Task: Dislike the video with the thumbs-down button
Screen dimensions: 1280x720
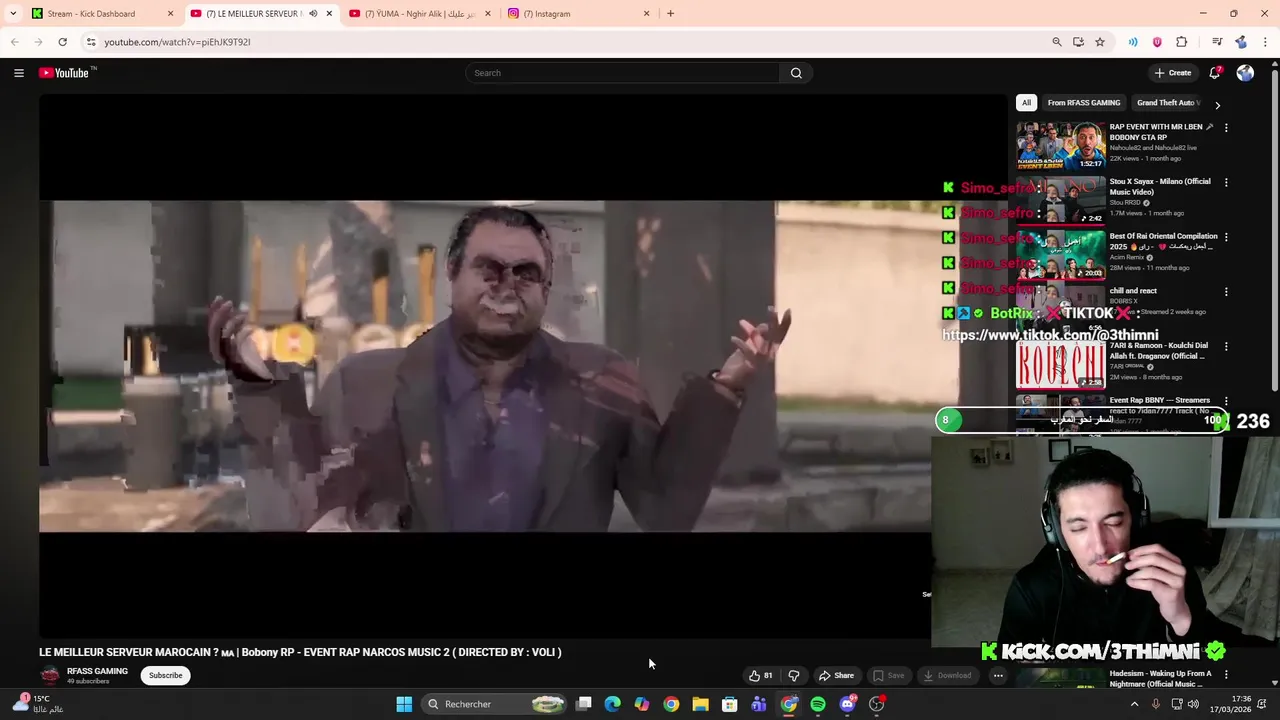Action: click(794, 676)
